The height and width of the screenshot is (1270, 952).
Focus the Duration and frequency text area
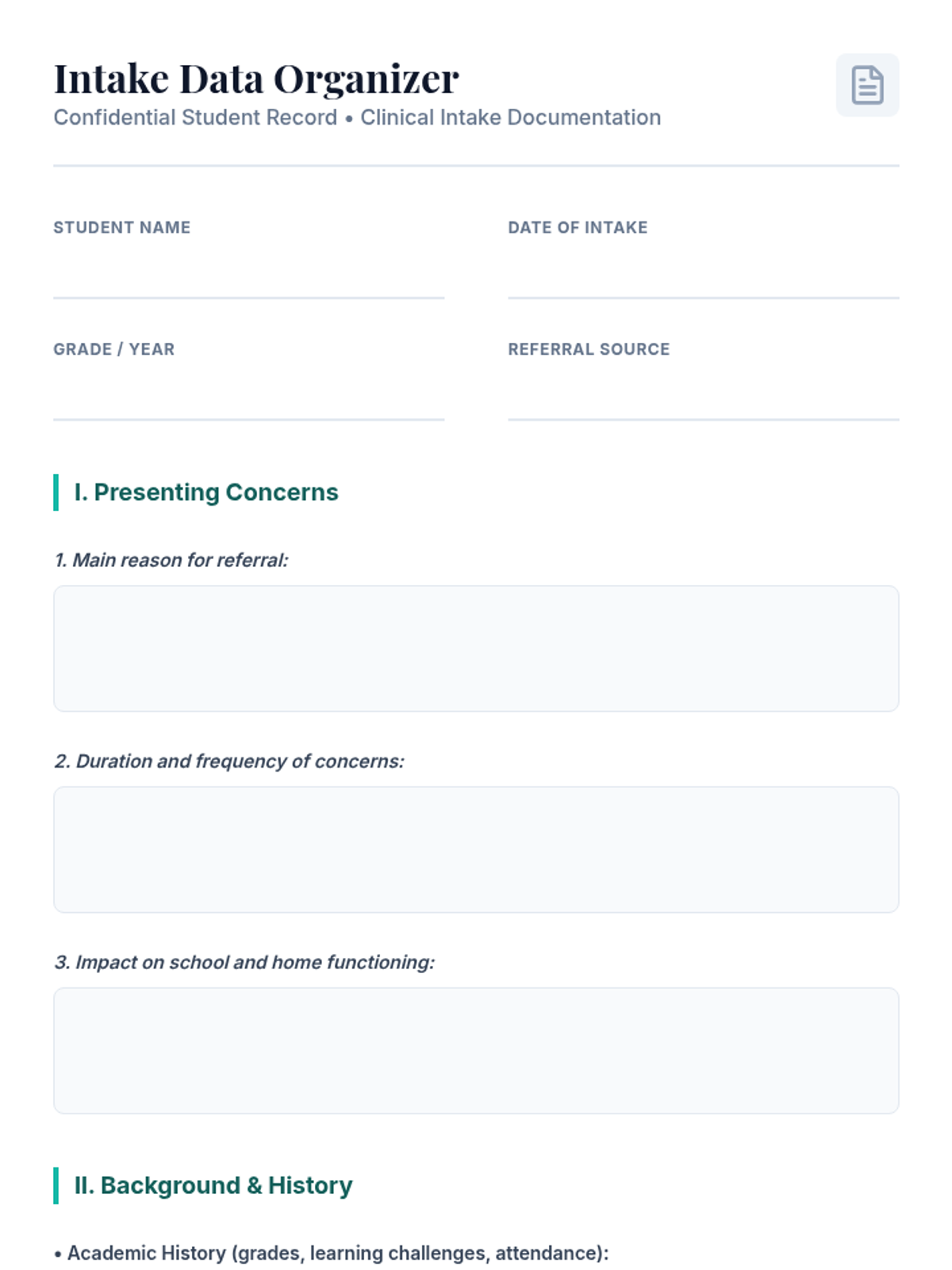[476, 849]
